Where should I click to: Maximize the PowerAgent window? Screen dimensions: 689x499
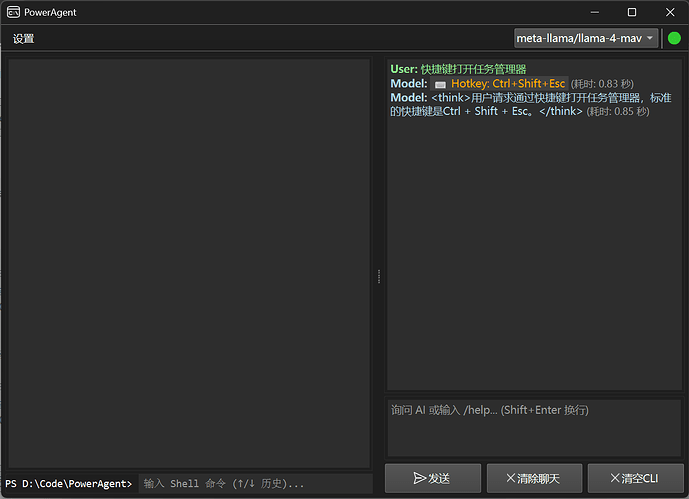pos(631,12)
